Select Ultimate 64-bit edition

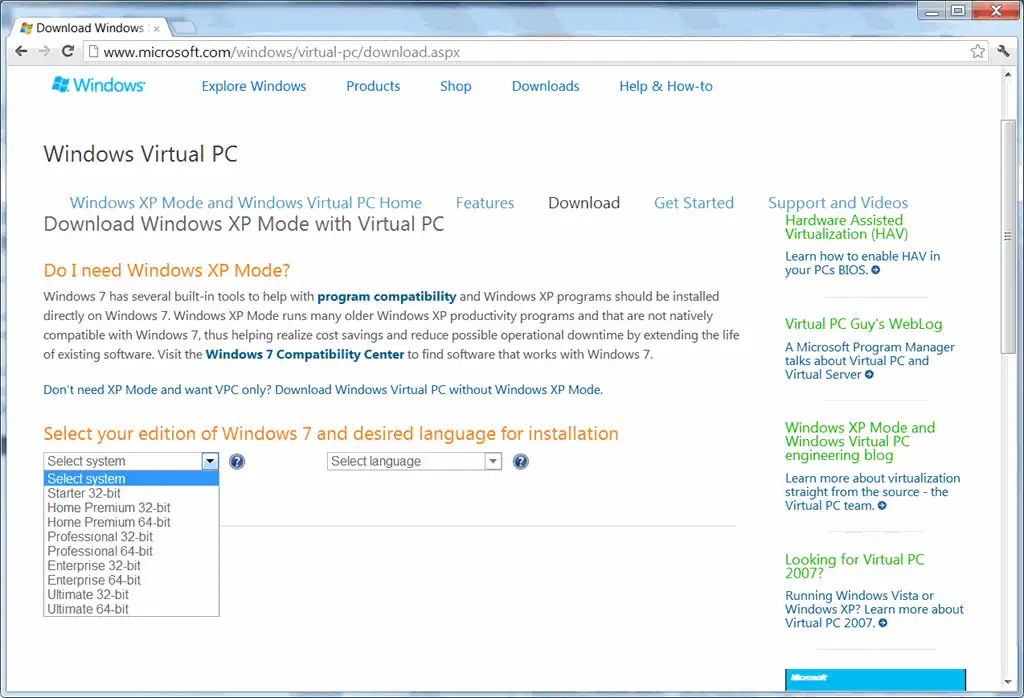coord(88,609)
